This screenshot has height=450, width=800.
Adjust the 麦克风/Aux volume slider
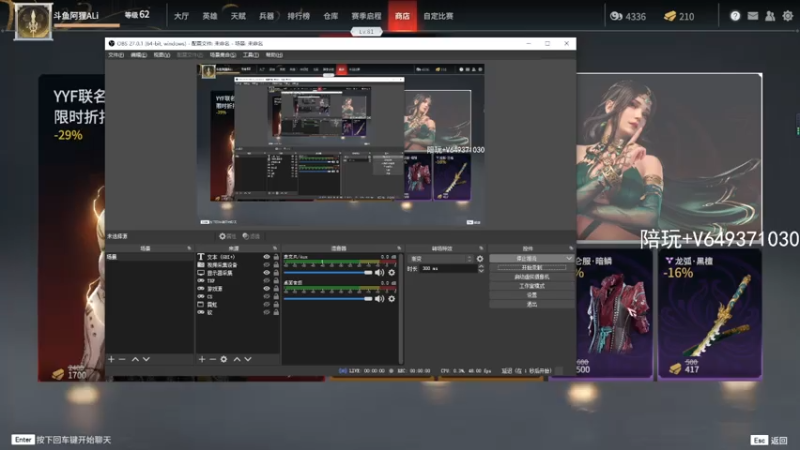pyautogui.click(x=328, y=273)
